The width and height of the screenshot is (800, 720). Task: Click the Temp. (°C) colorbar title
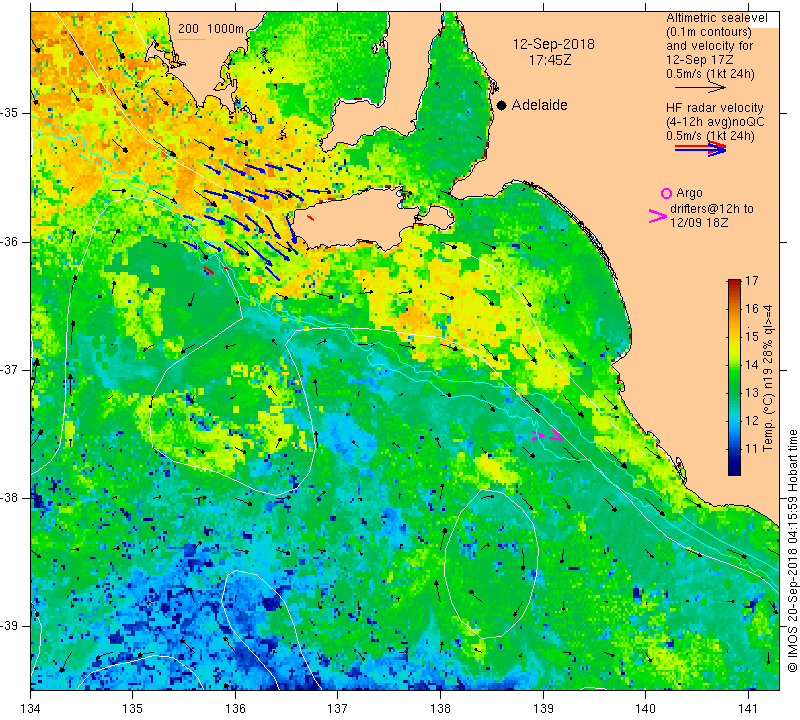768,378
